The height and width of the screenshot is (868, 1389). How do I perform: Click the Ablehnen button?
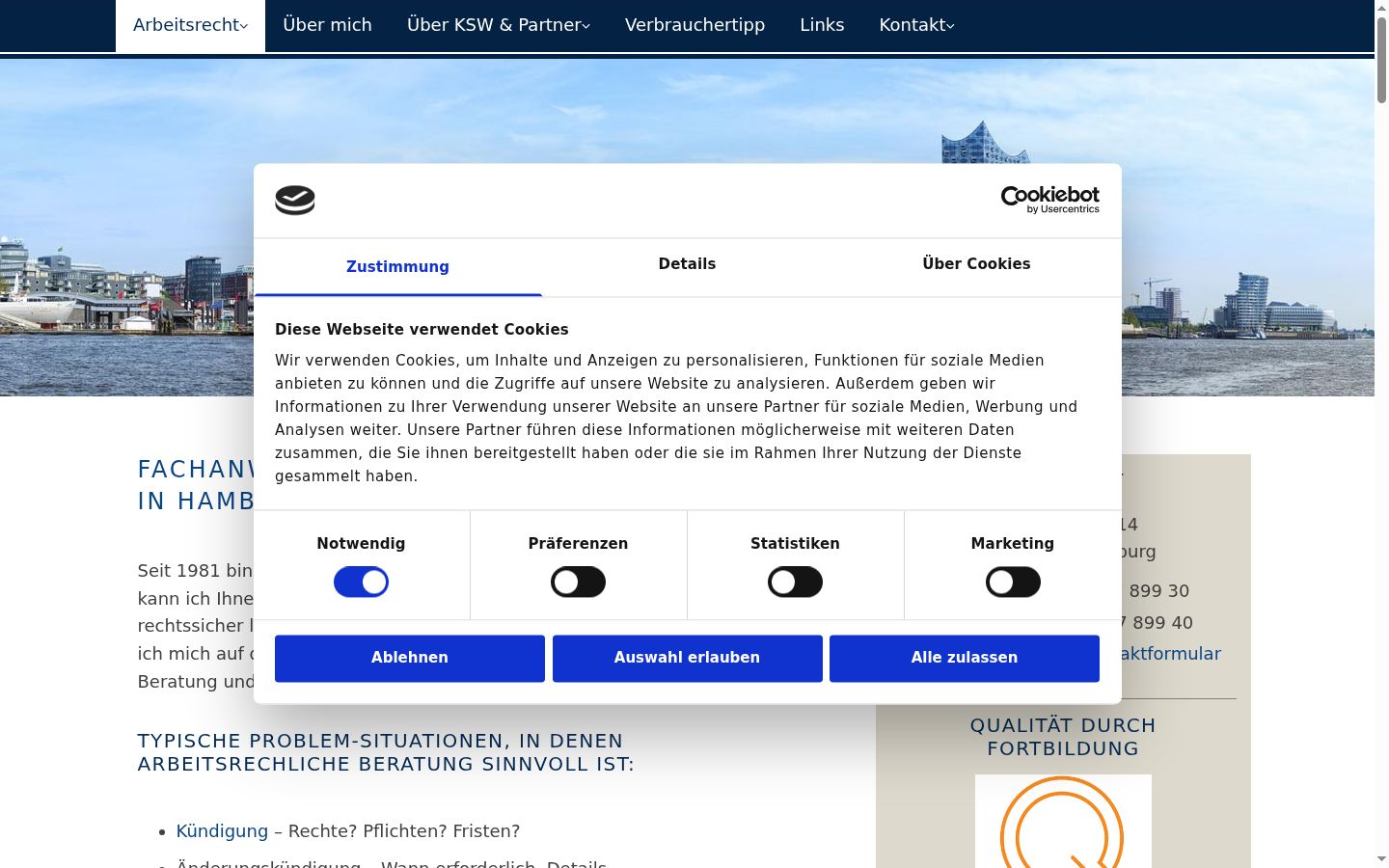[x=410, y=658]
